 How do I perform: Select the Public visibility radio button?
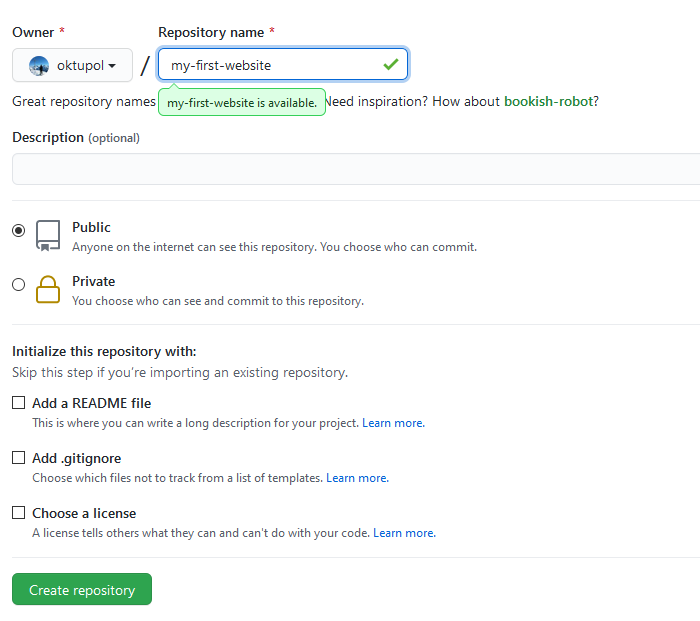(x=19, y=230)
